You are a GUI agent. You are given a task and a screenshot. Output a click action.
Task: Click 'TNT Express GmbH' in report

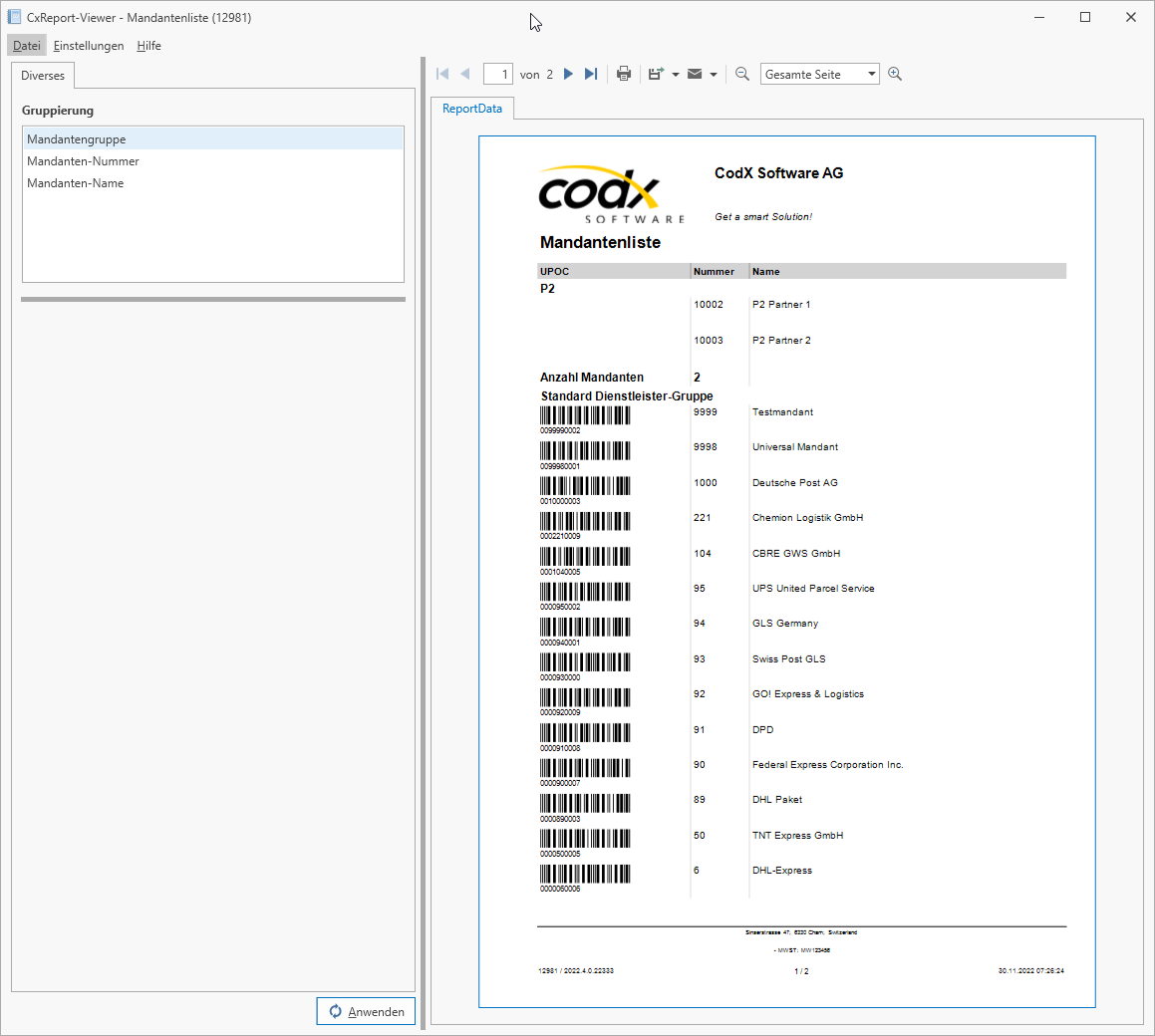tap(798, 836)
